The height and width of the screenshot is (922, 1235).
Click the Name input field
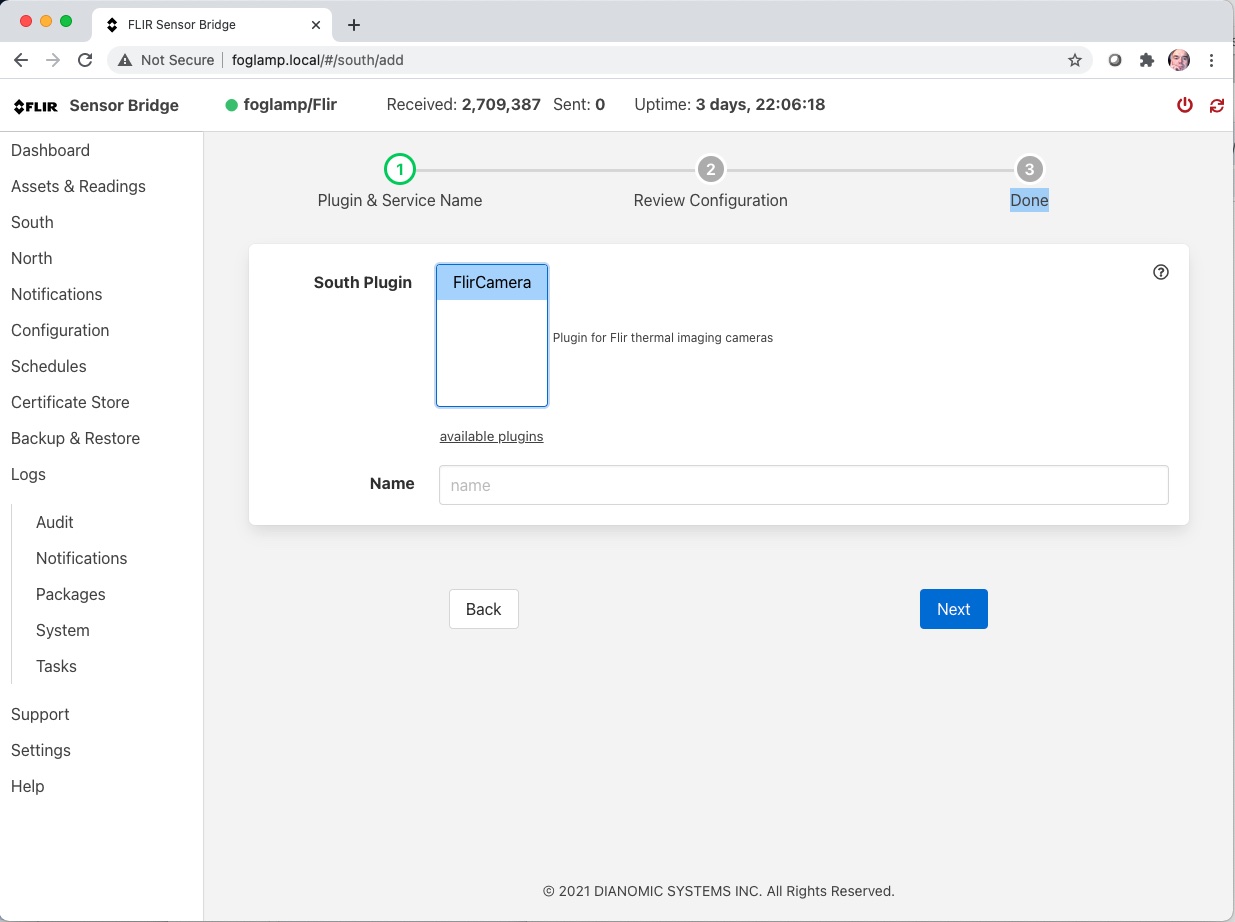click(x=804, y=485)
